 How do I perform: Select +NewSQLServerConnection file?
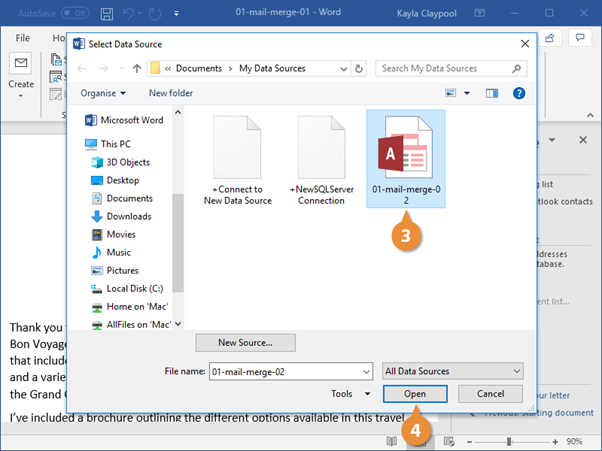pos(321,160)
